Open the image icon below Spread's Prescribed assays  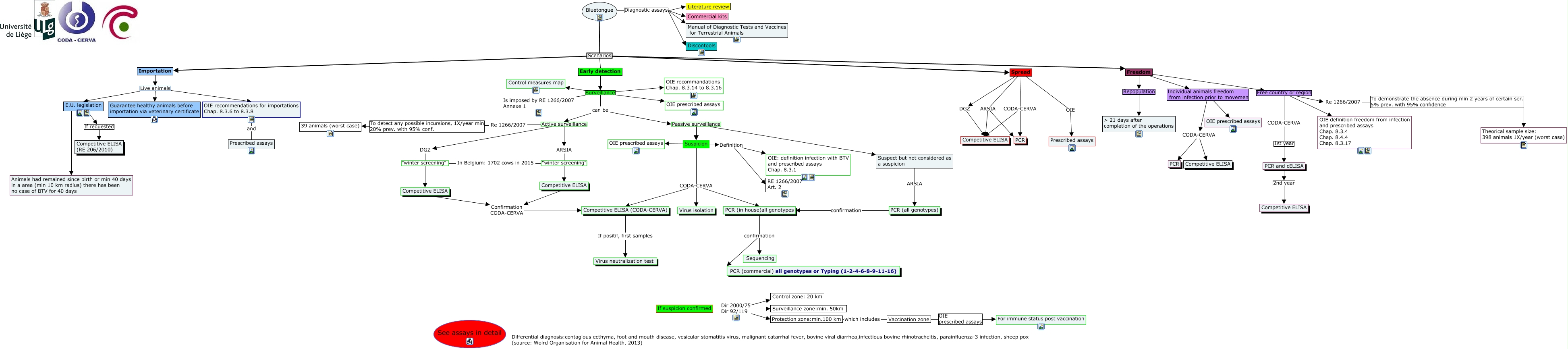tap(1071, 148)
